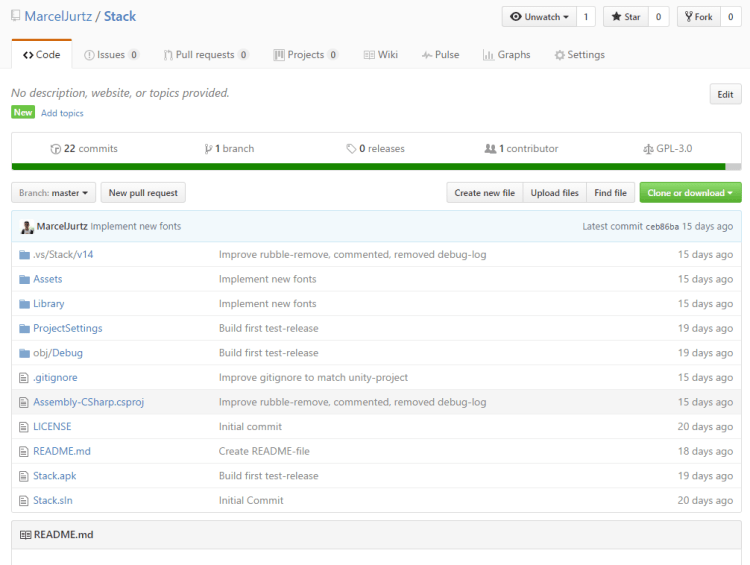
Task: Click the commits history clock icon
Action: coord(55,149)
